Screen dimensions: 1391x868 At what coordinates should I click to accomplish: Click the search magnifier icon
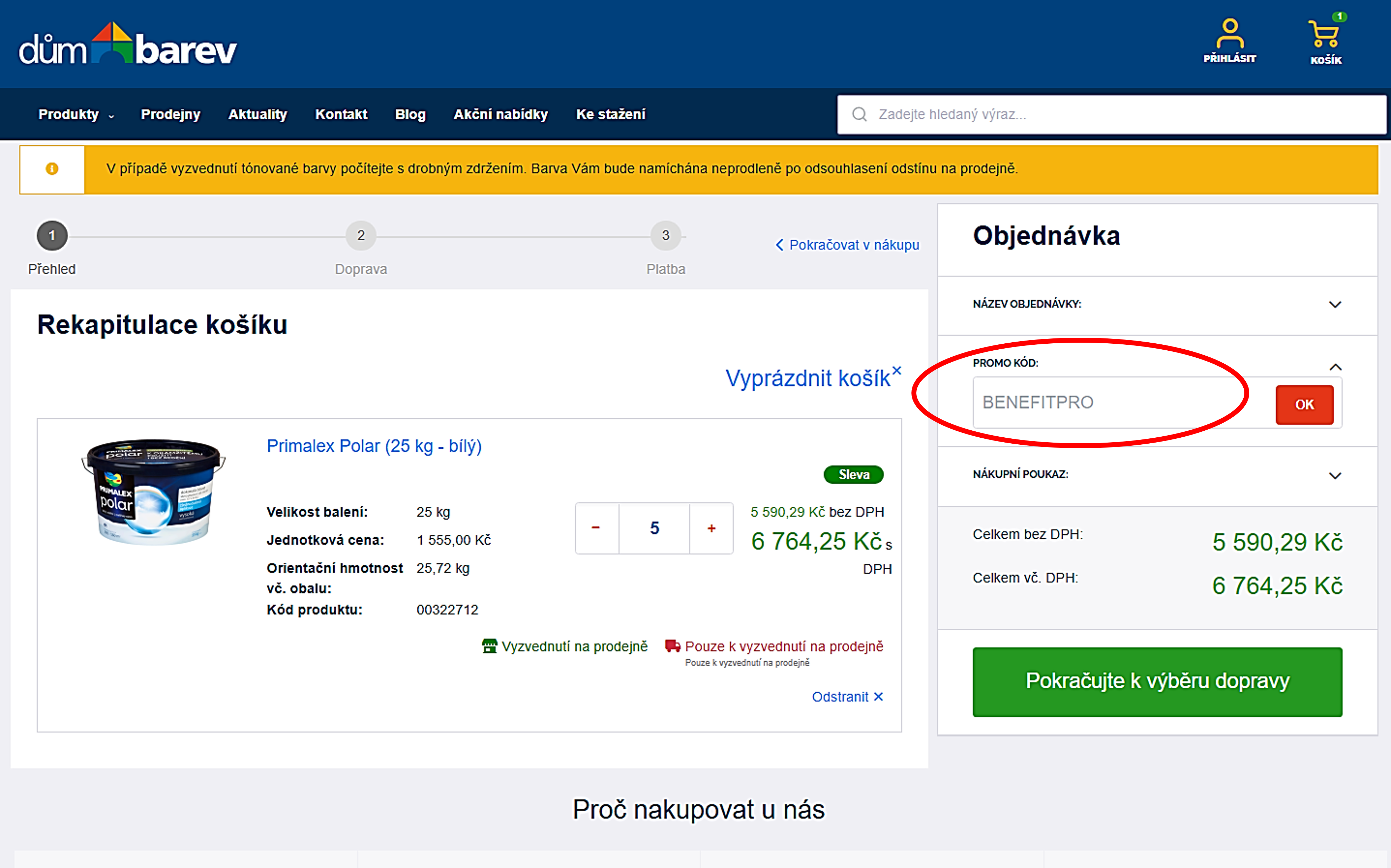coord(860,114)
